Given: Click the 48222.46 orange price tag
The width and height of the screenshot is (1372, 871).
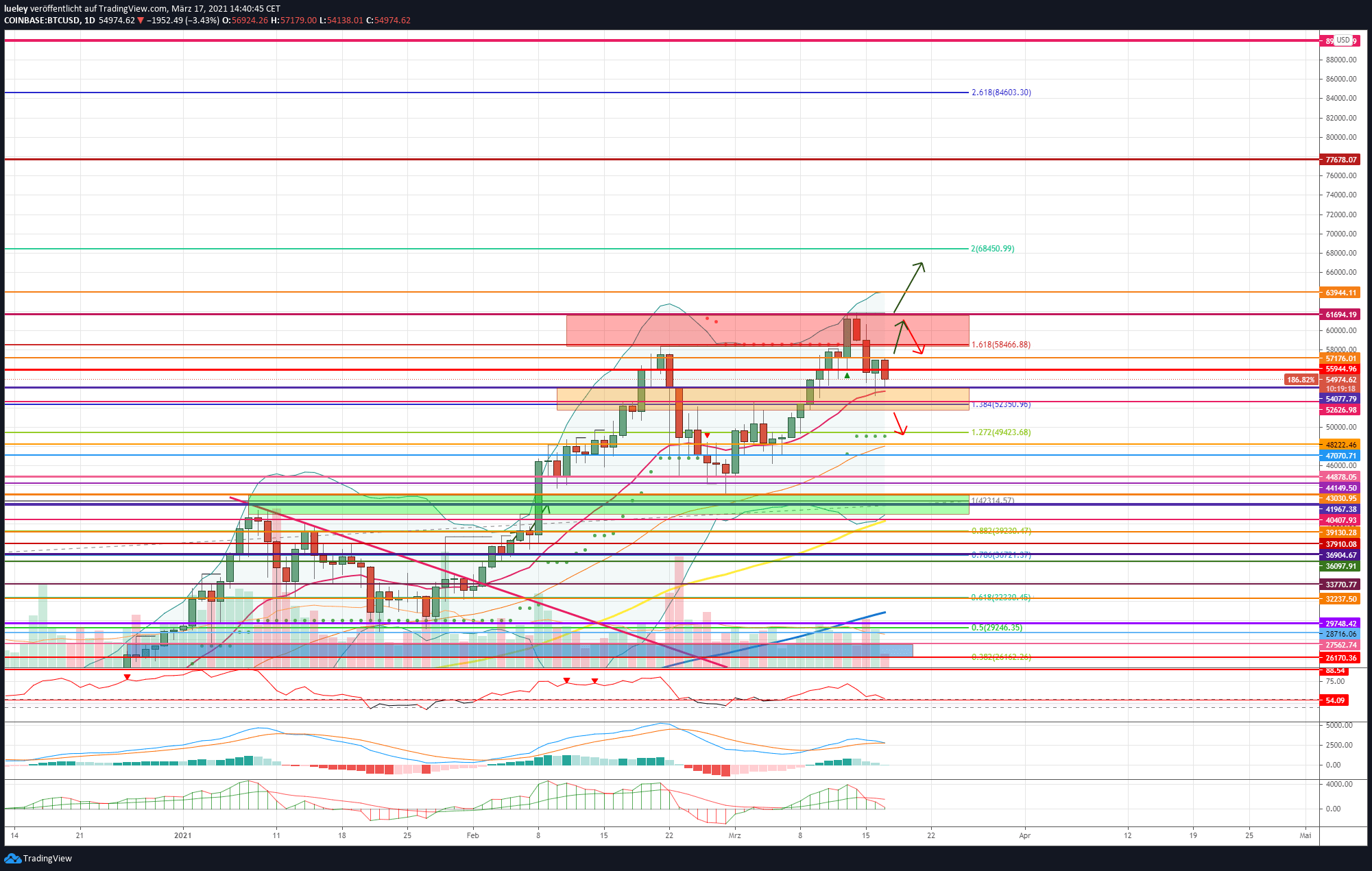Looking at the screenshot, I should click(x=1340, y=445).
